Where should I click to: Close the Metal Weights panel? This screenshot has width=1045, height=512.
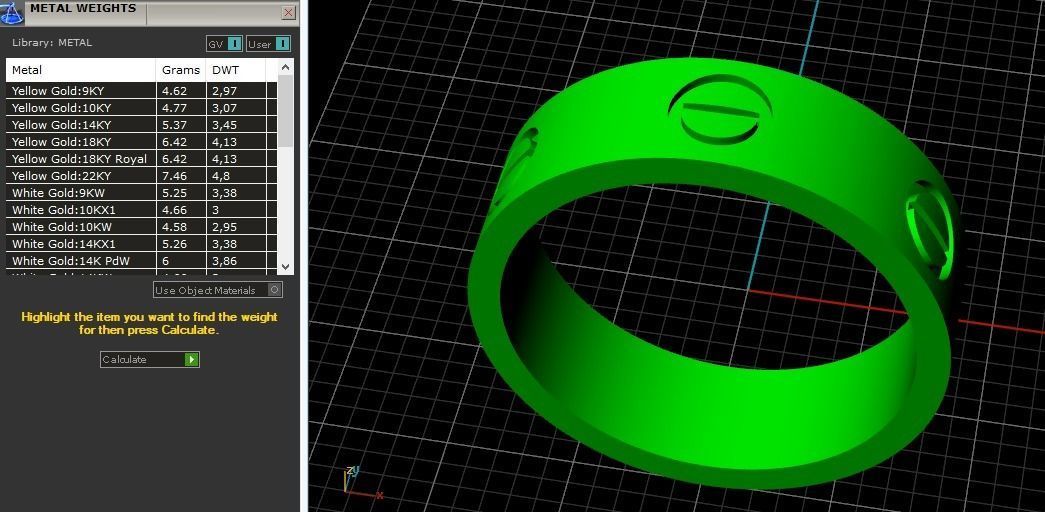coord(288,12)
